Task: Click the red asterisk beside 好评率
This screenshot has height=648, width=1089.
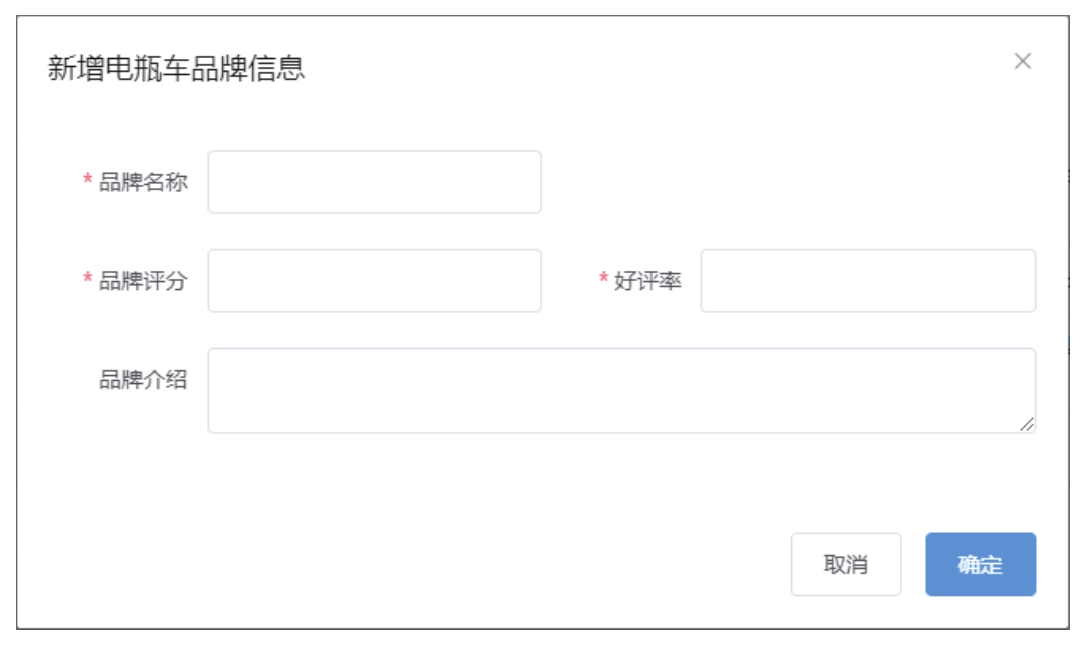Action: coord(603,281)
